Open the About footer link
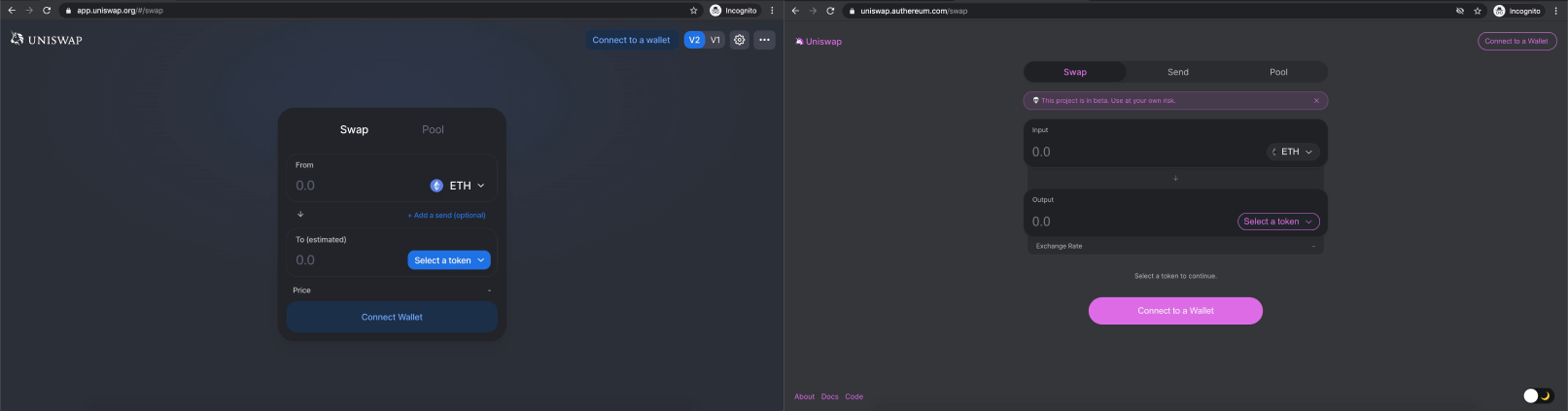Screen dimensions: 1568x411 pyautogui.click(x=804, y=396)
